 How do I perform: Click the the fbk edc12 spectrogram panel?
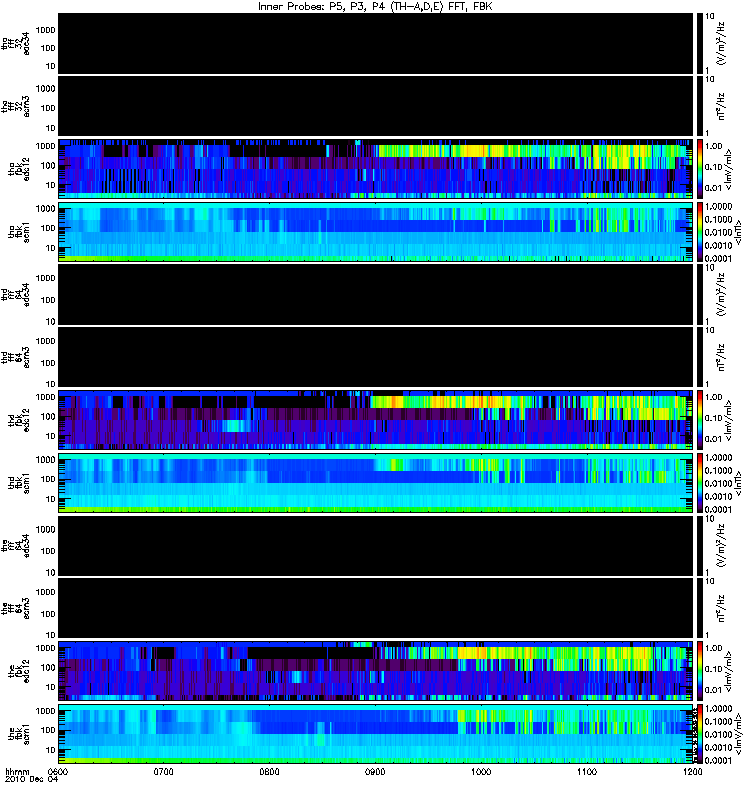click(x=375, y=671)
